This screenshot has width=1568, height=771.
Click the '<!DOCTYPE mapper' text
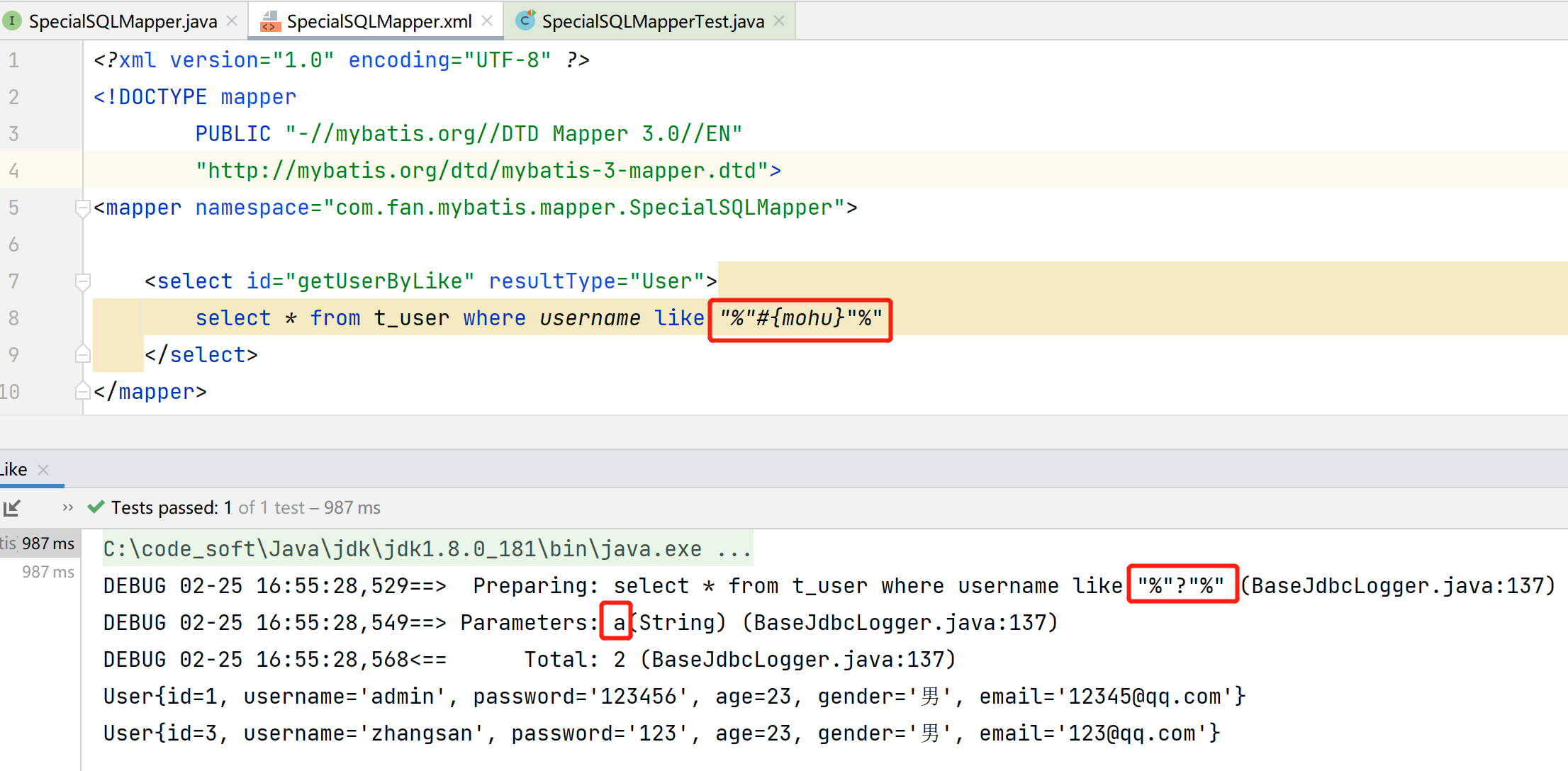pyautogui.click(x=195, y=97)
